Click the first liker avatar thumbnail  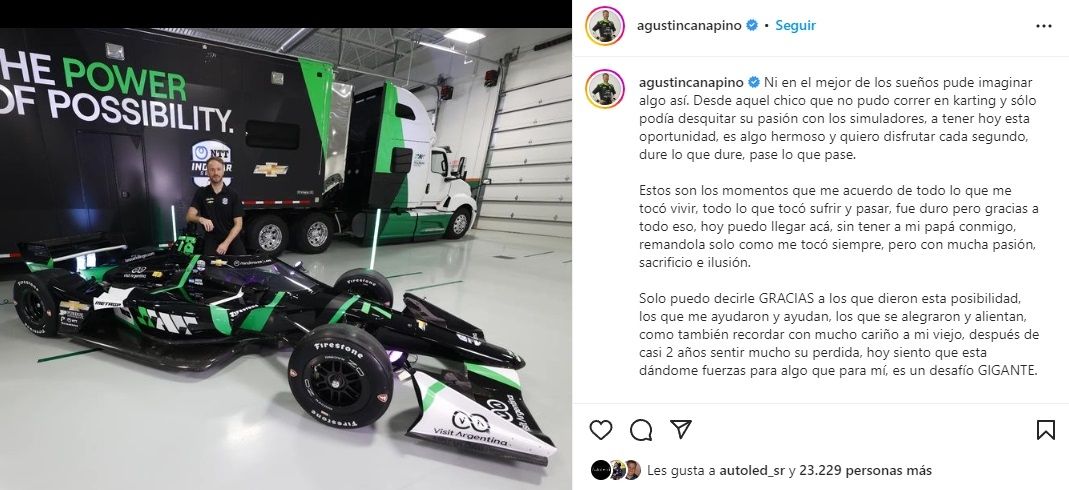tap(601, 470)
